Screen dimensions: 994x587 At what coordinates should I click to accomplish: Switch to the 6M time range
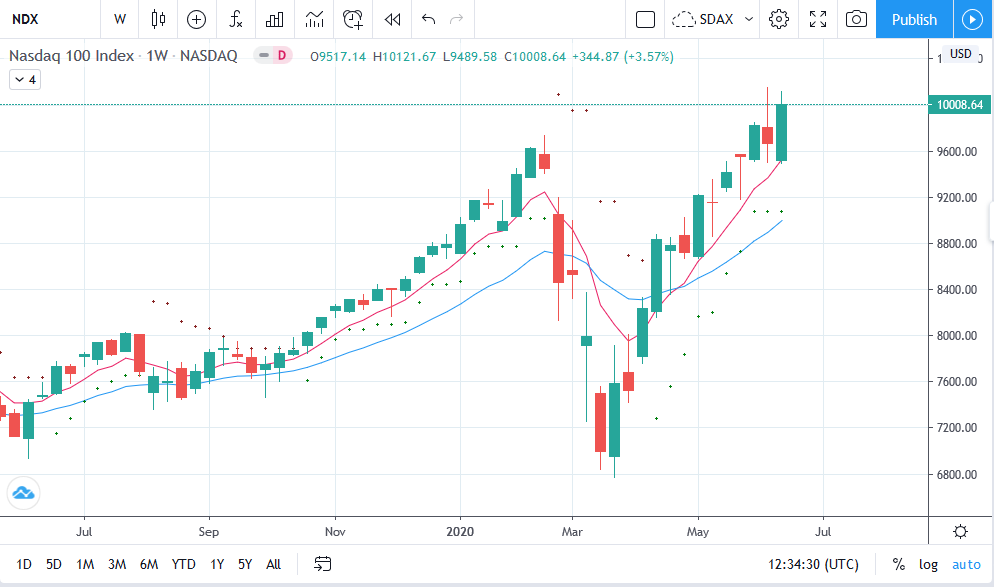(x=149, y=564)
